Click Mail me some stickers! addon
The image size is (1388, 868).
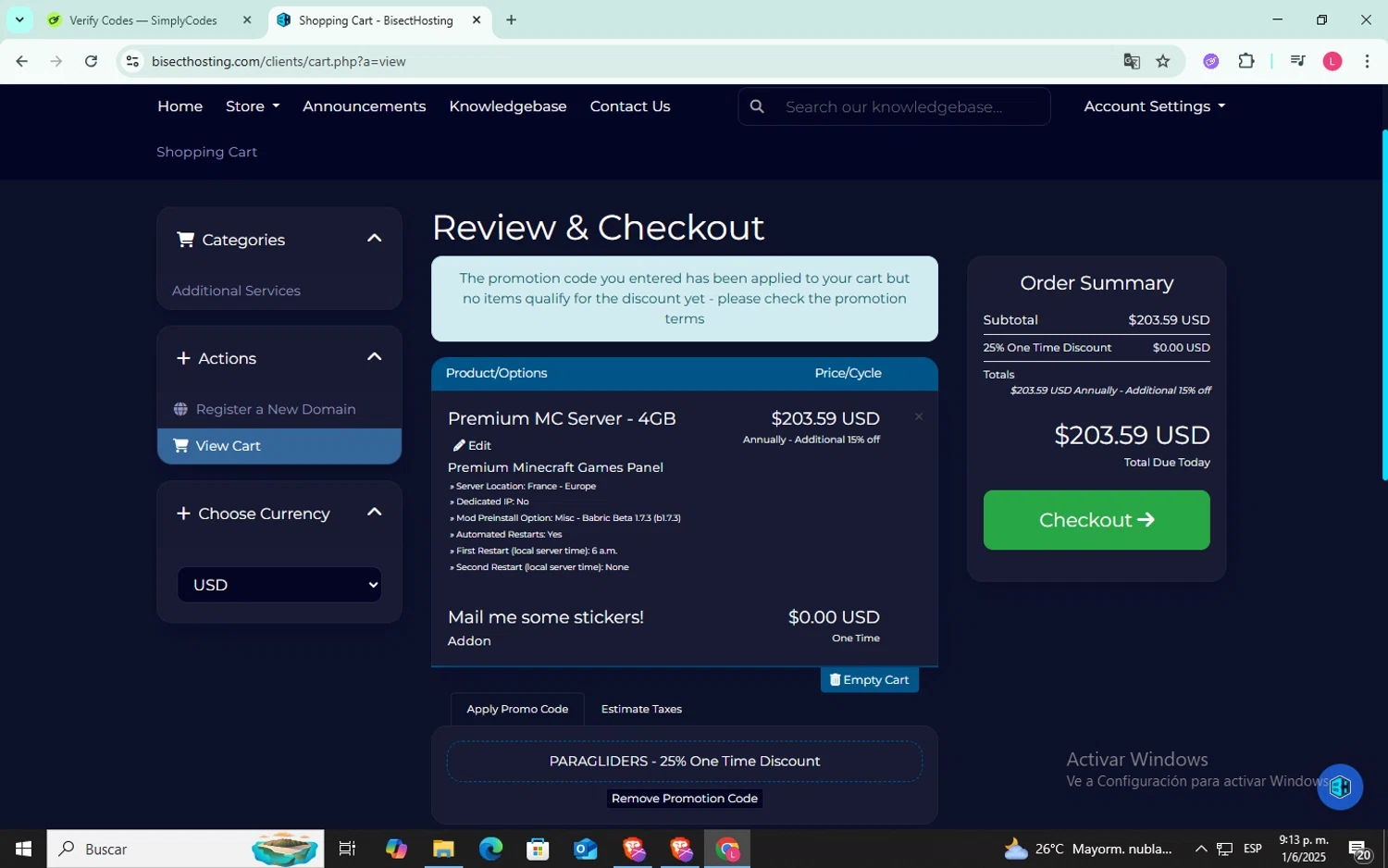tap(546, 617)
